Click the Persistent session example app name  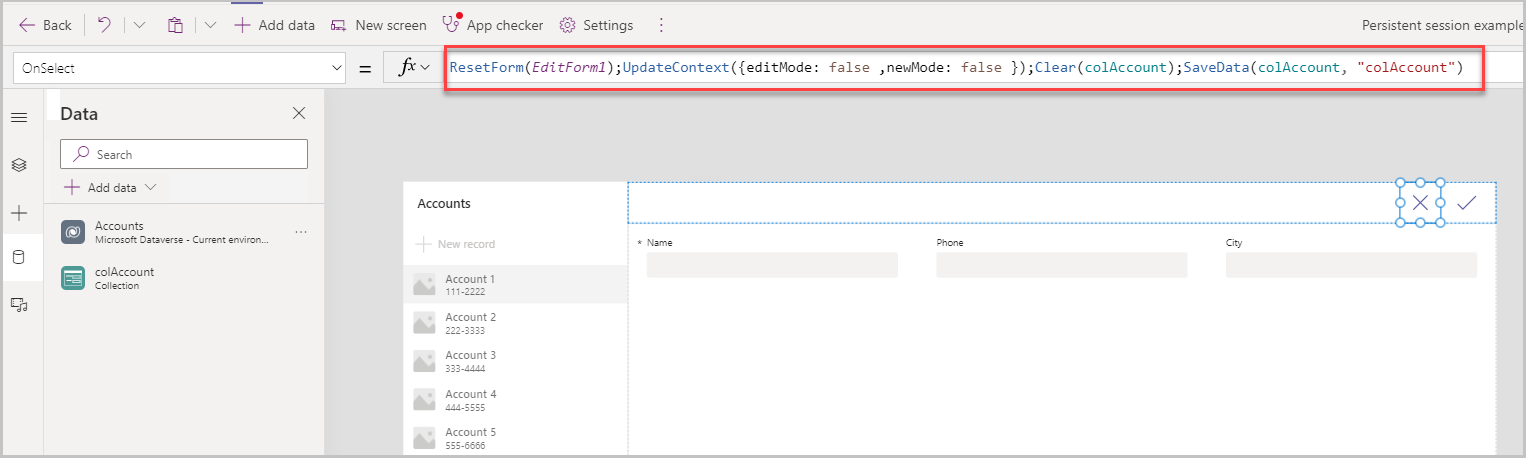[1443, 25]
